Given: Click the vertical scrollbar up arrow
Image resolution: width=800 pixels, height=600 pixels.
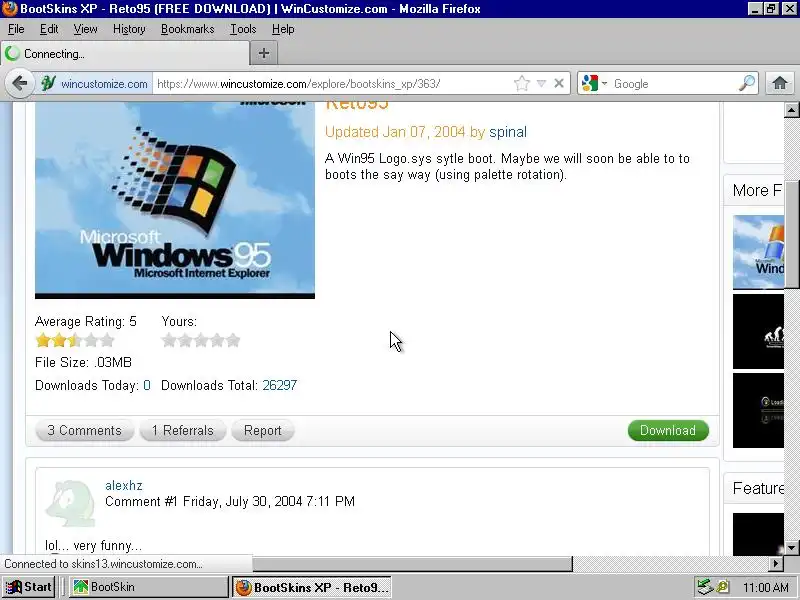Looking at the screenshot, I should (792, 110).
